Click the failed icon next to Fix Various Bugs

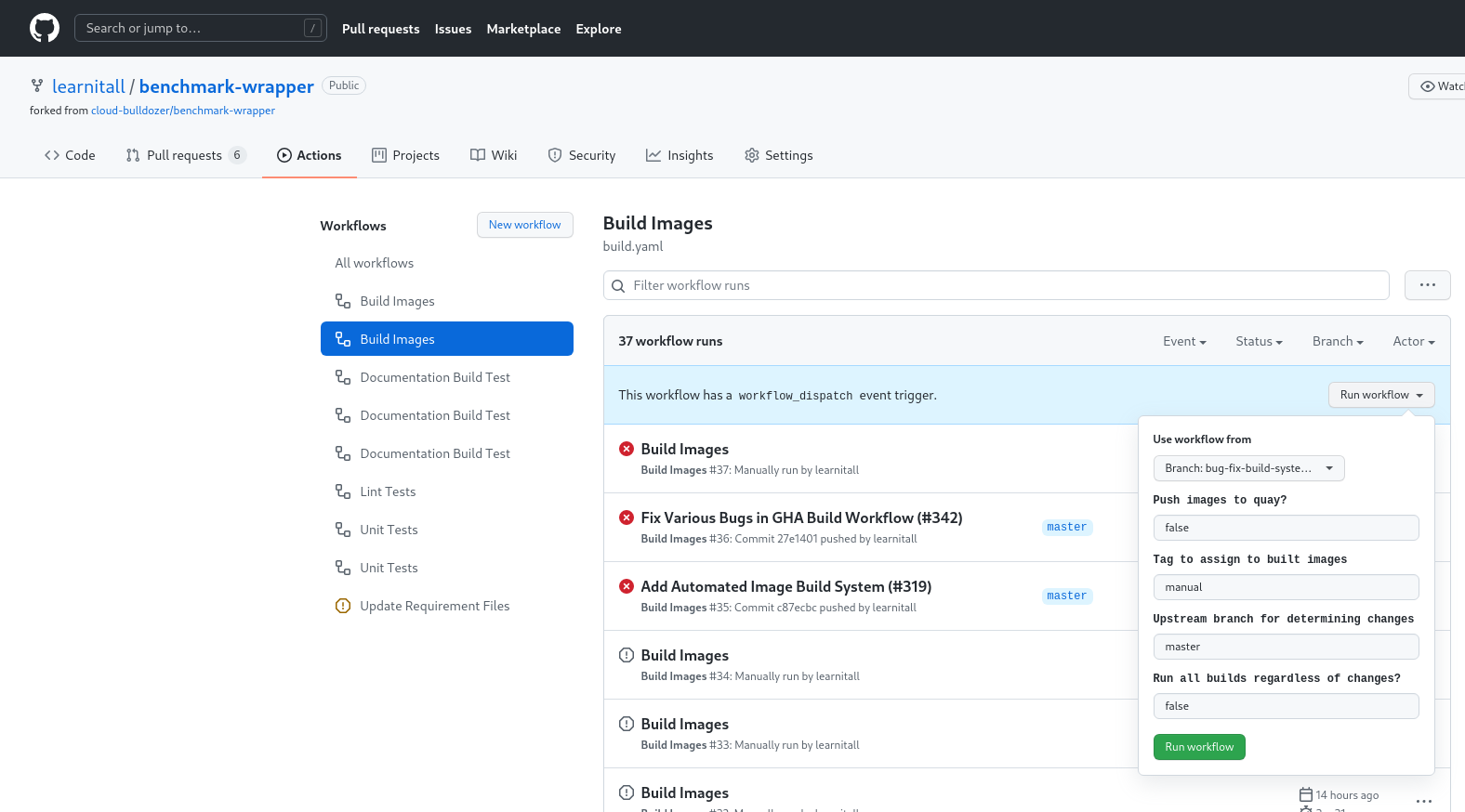point(627,517)
